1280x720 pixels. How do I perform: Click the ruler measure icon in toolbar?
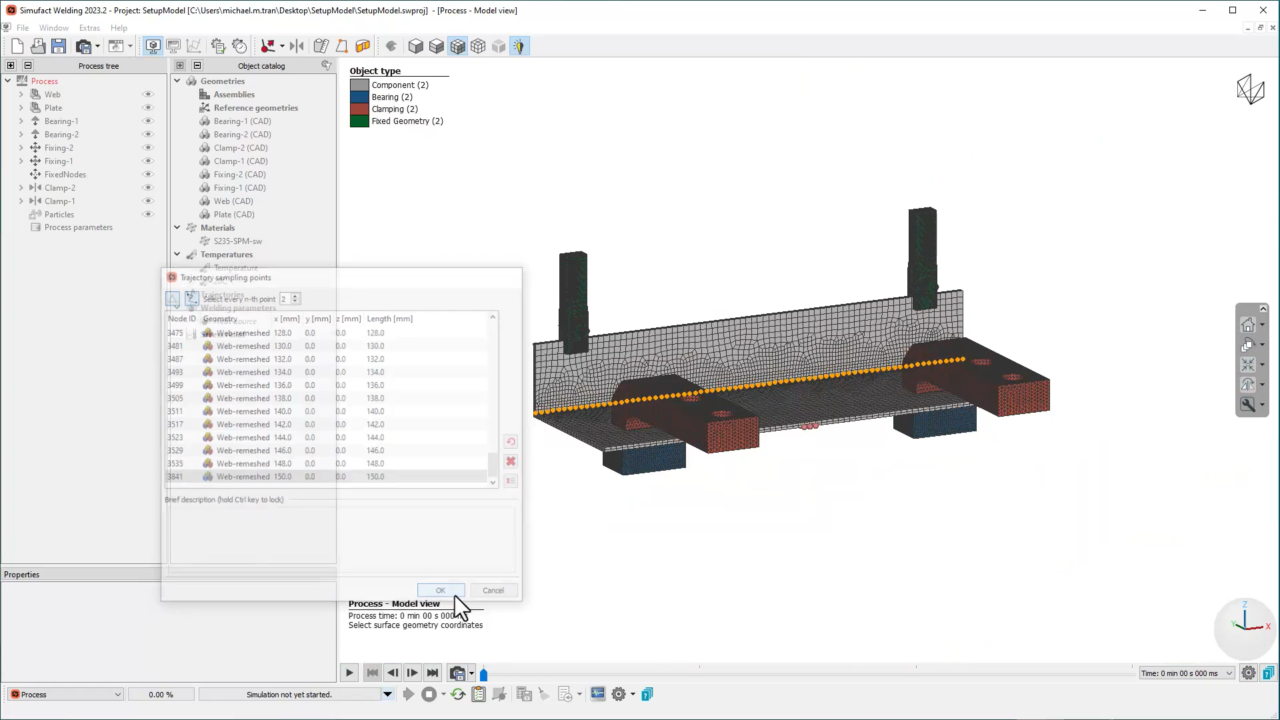[321, 46]
